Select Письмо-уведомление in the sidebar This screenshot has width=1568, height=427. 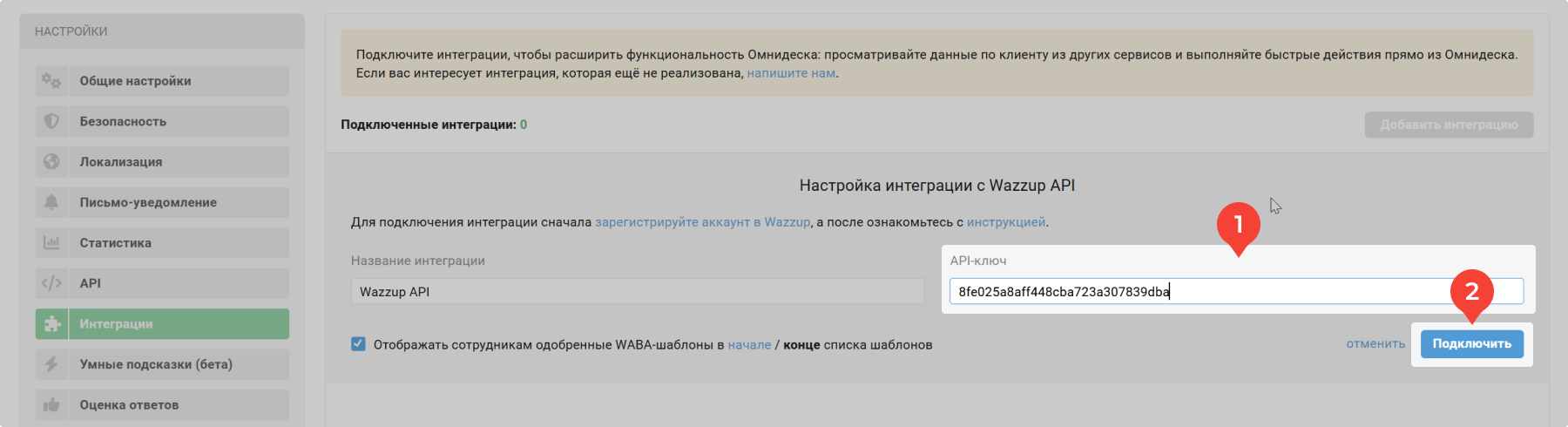tap(162, 202)
